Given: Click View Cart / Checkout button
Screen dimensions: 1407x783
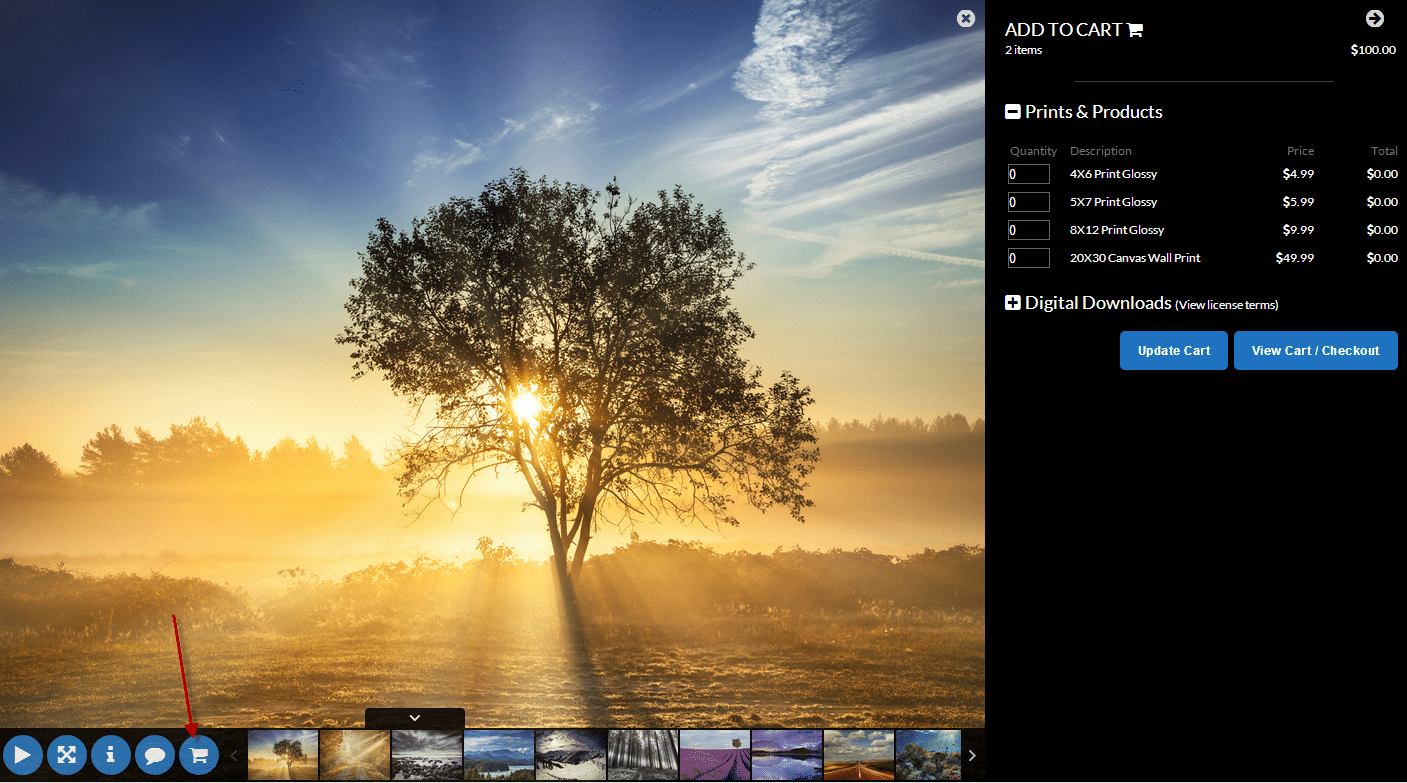Looking at the screenshot, I should point(1316,351).
